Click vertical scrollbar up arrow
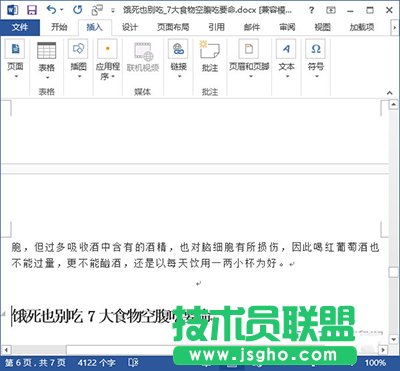 click(x=393, y=105)
